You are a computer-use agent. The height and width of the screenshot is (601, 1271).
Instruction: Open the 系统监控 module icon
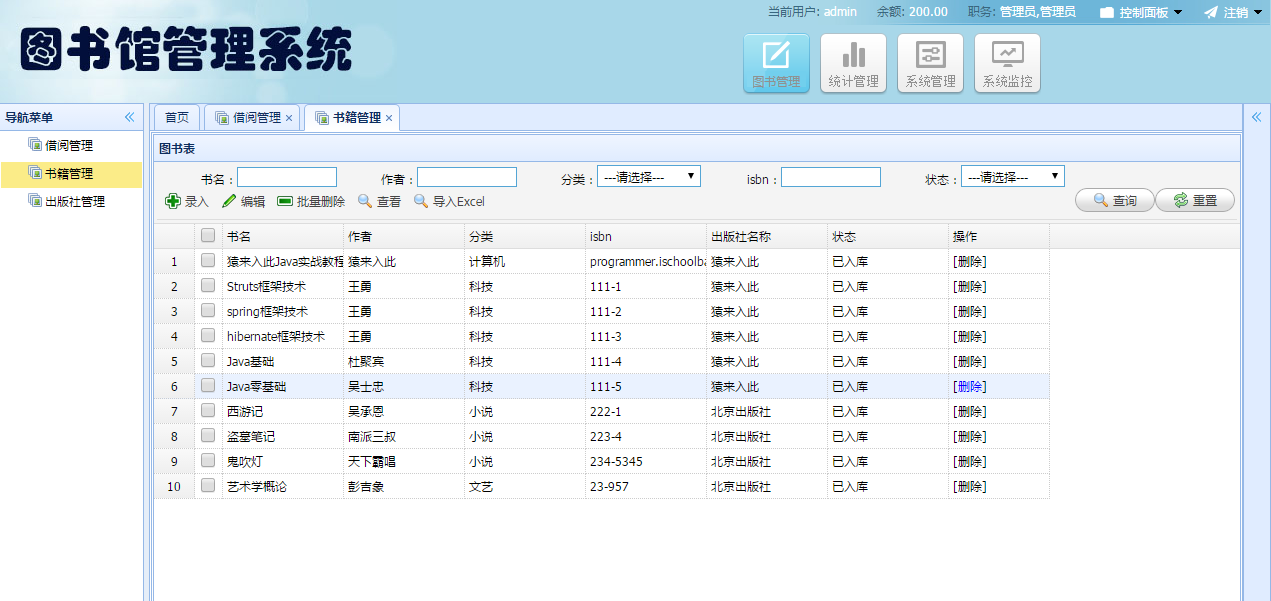1006,62
